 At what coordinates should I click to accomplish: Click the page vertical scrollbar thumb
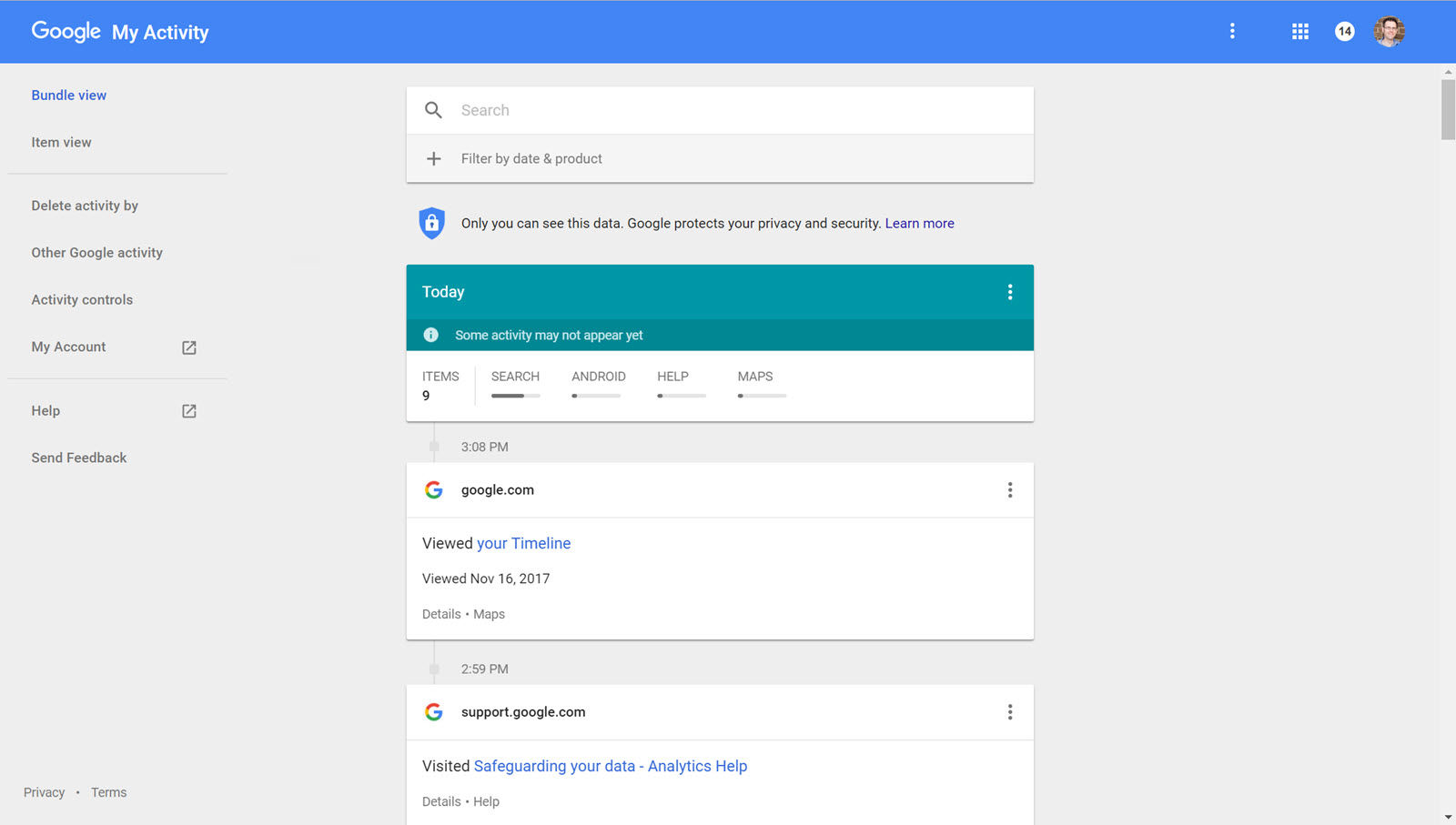click(x=1448, y=109)
